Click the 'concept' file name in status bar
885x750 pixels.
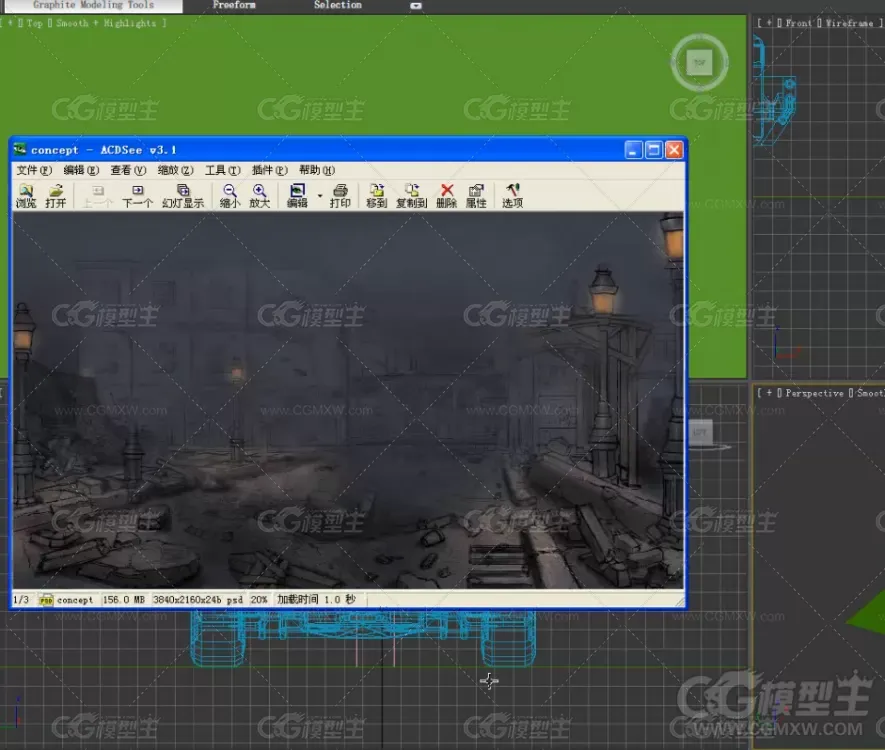[75, 600]
